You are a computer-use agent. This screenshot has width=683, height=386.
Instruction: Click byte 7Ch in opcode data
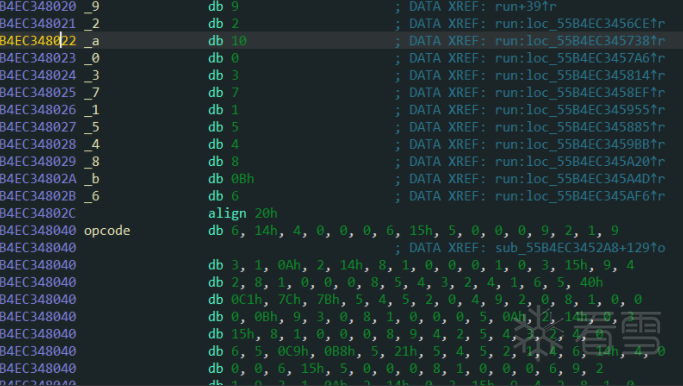(x=289, y=300)
